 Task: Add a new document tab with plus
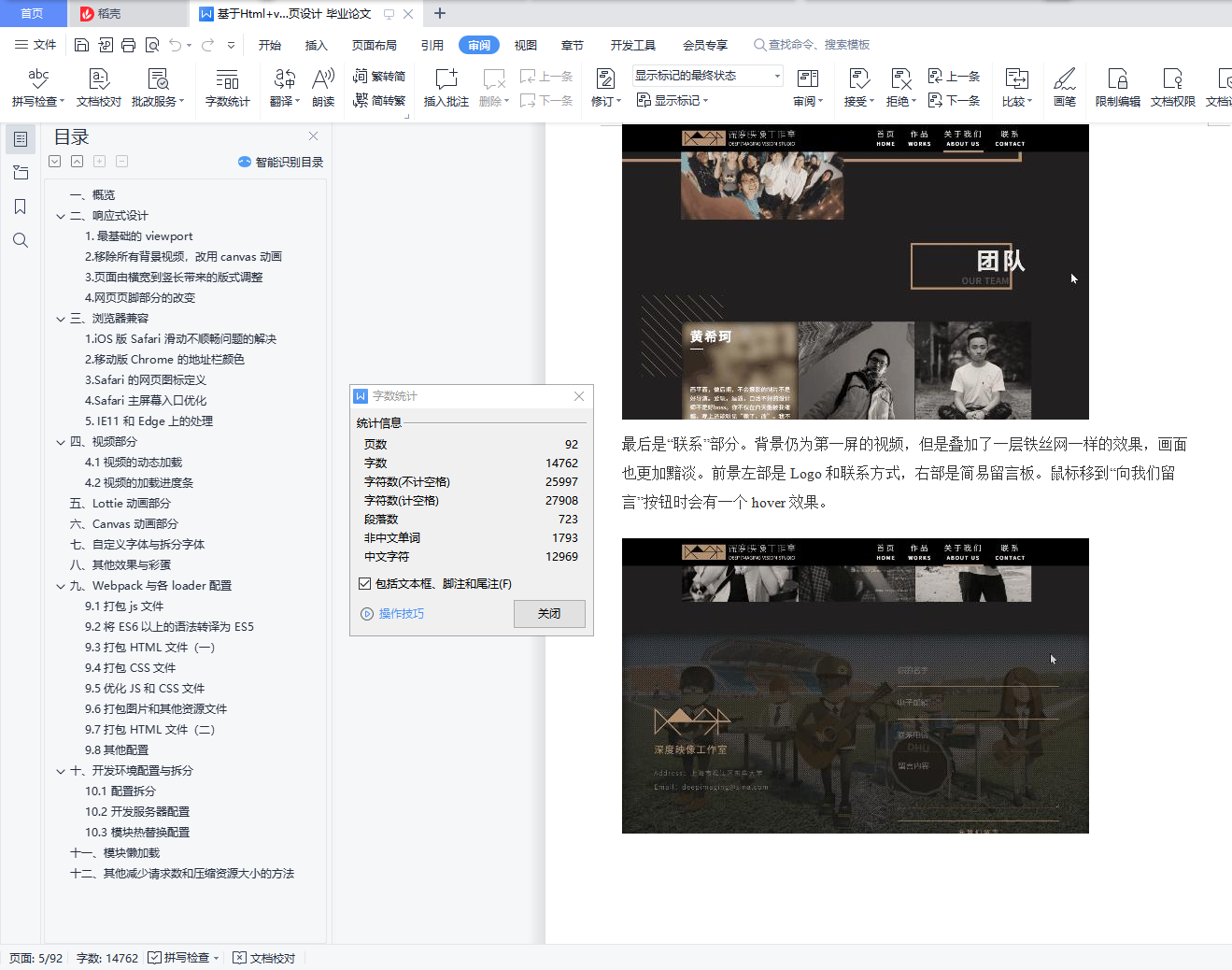440,13
